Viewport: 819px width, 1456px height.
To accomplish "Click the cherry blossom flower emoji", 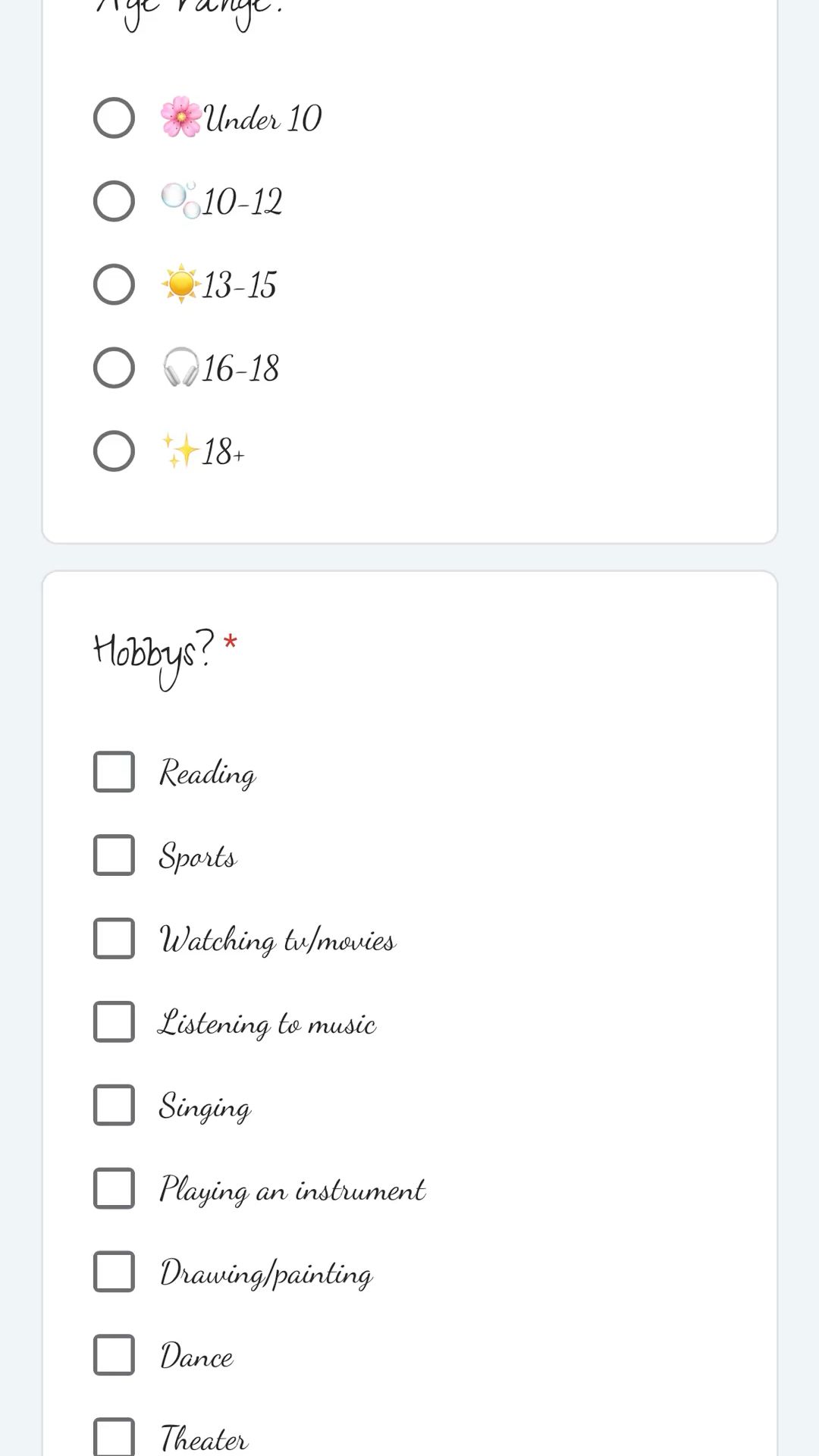I will pos(180,118).
